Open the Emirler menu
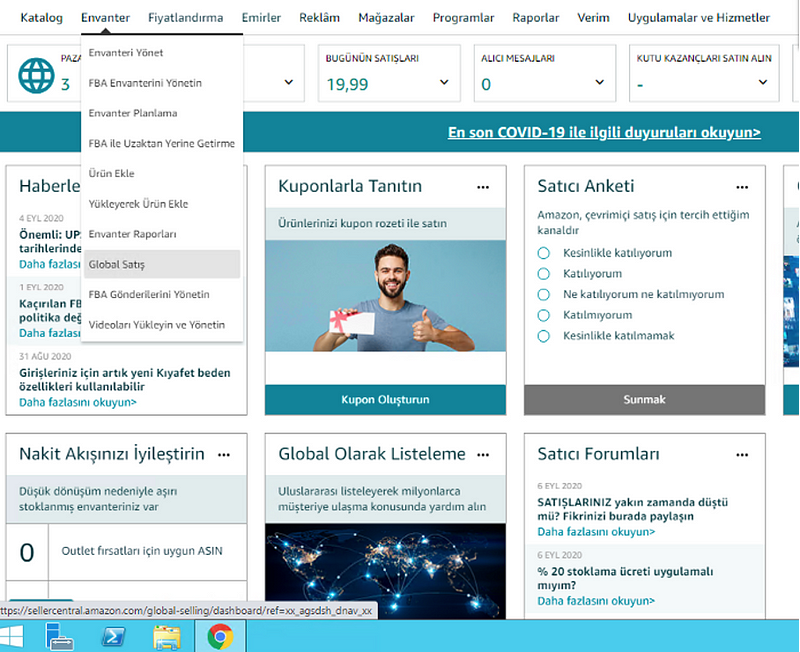 (x=261, y=18)
